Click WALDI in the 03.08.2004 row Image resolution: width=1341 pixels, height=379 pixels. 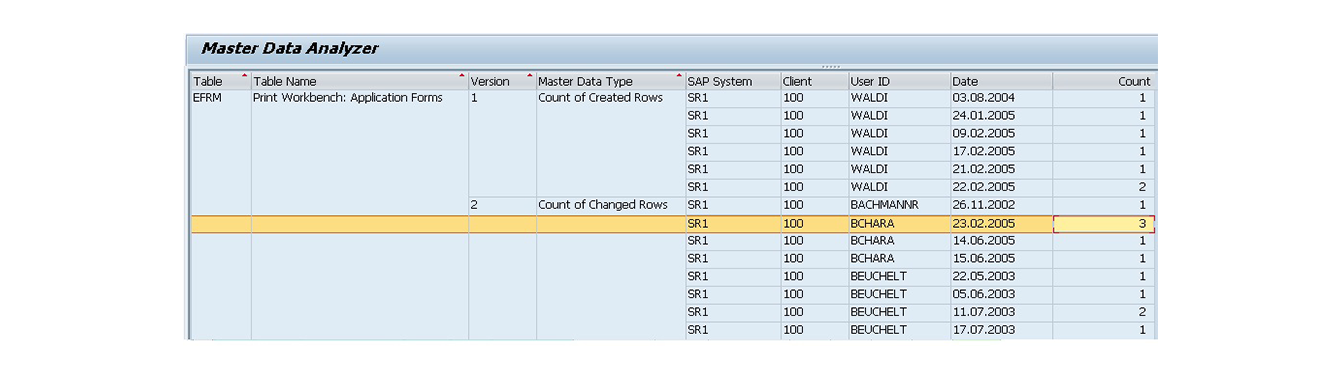tap(899, 98)
